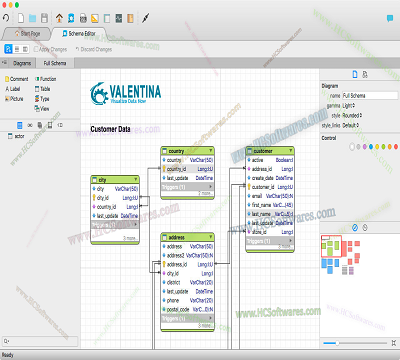Select the Type item in the palette
The width and height of the screenshot is (400, 360).
pyautogui.click(x=42, y=99)
